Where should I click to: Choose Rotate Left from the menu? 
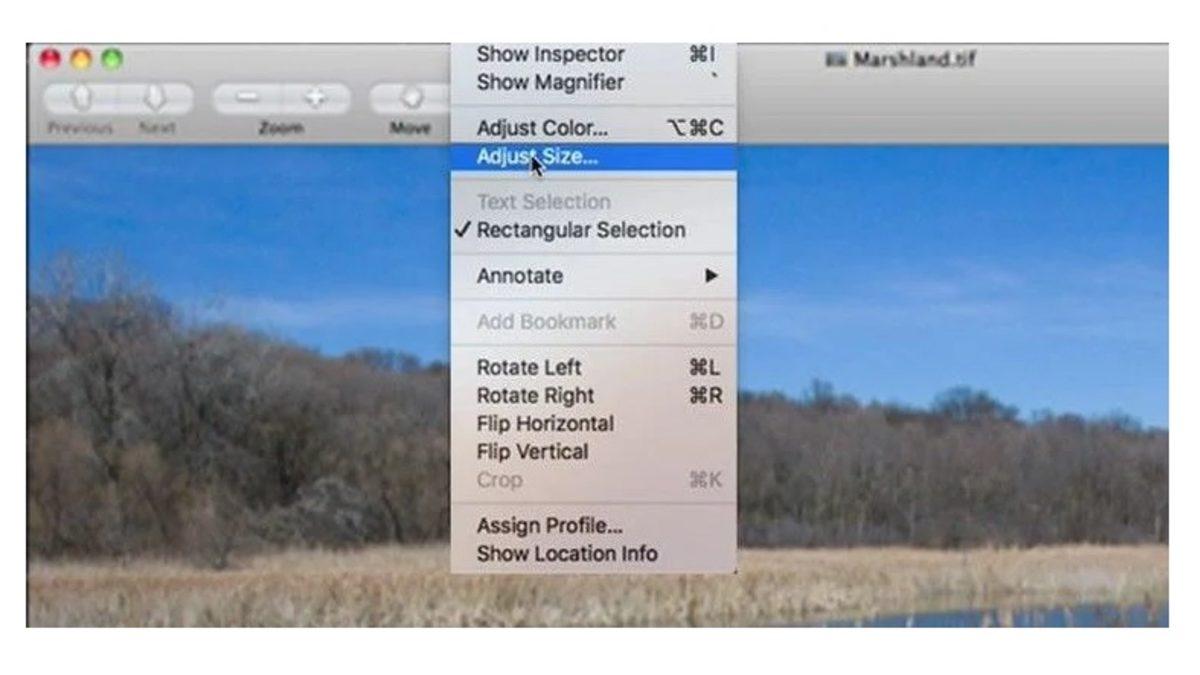pyautogui.click(x=529, y=367)
